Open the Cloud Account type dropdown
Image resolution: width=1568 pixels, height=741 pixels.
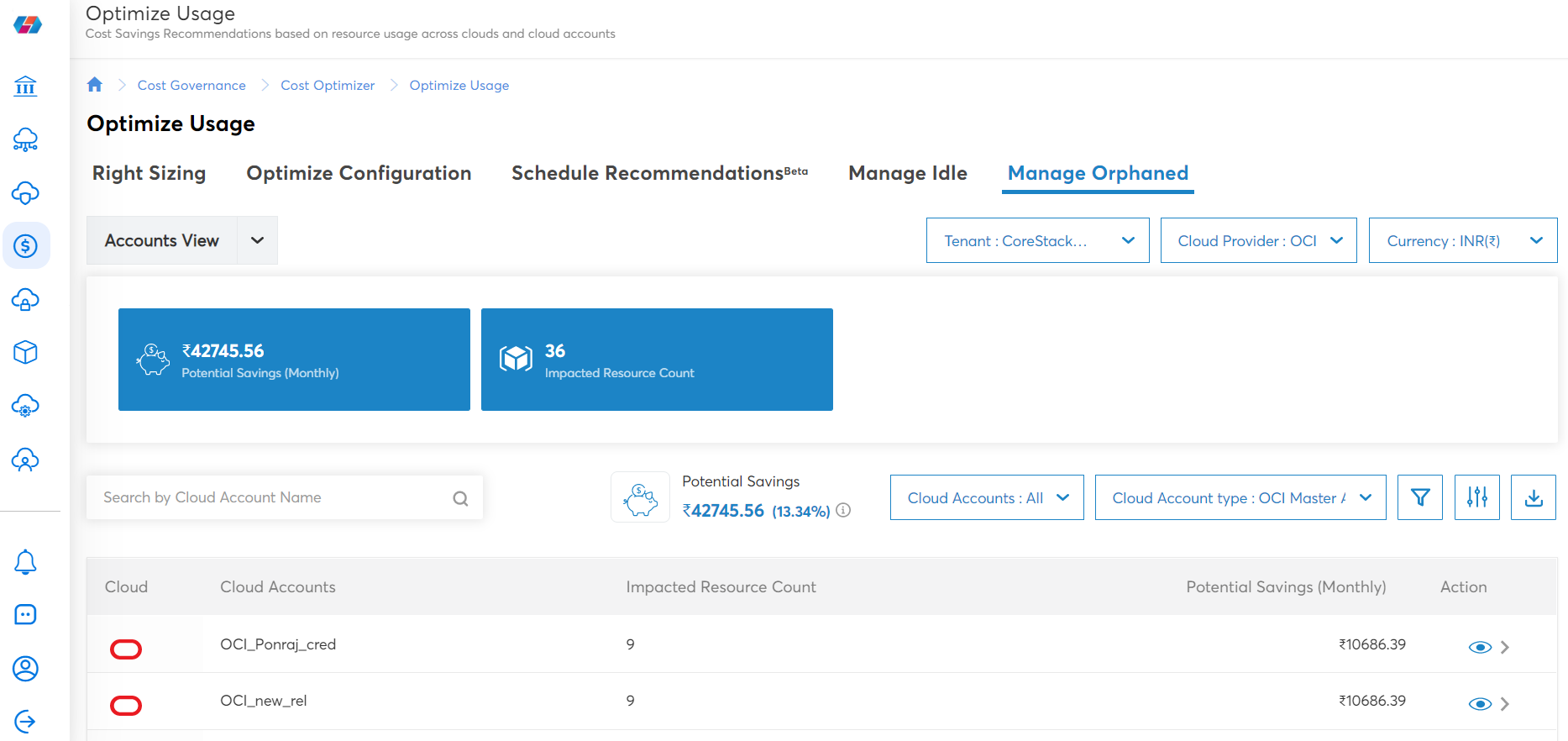pyautogui.click(x=1240, y=497)
